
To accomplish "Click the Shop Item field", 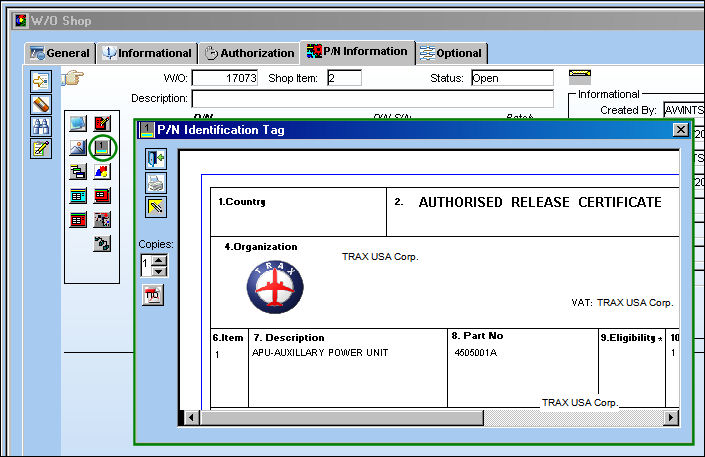I will coord(344,78).
